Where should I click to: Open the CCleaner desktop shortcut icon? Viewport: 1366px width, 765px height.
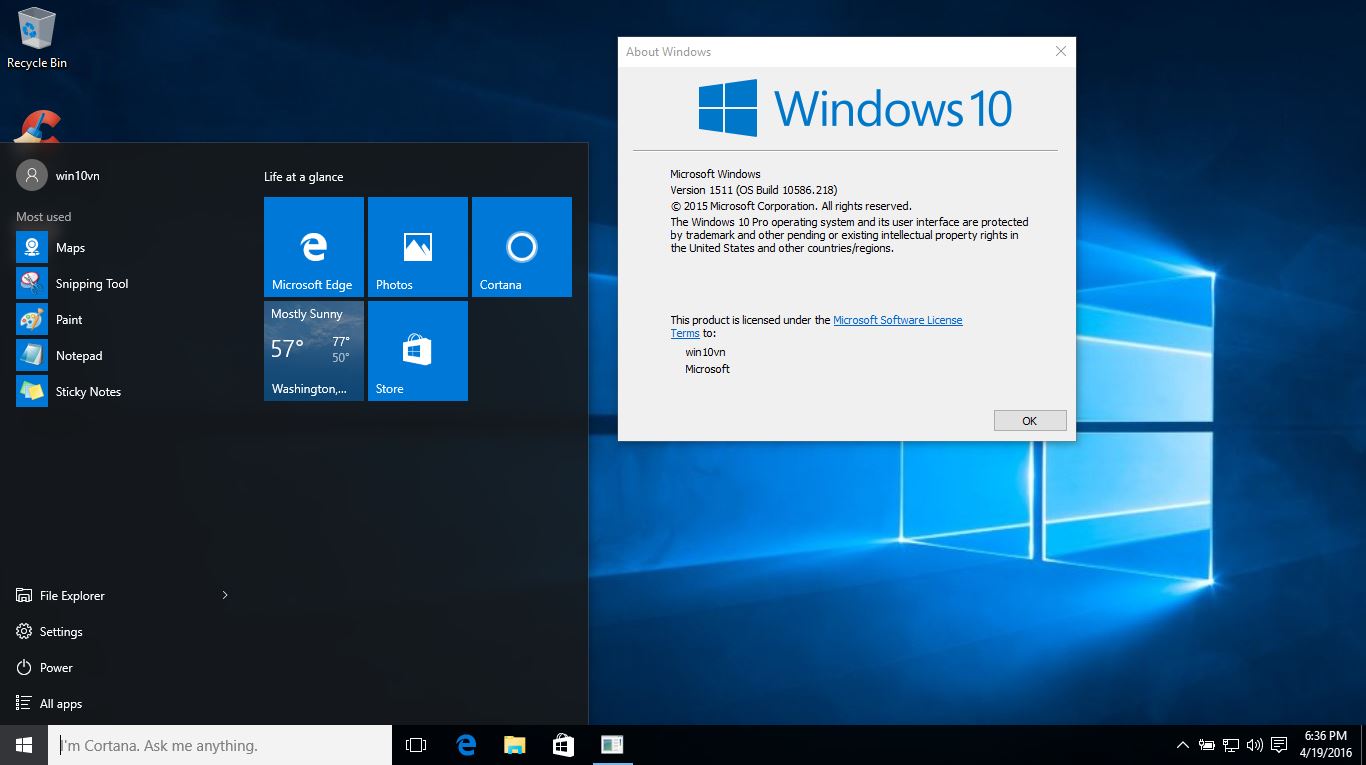click(38, 126)
